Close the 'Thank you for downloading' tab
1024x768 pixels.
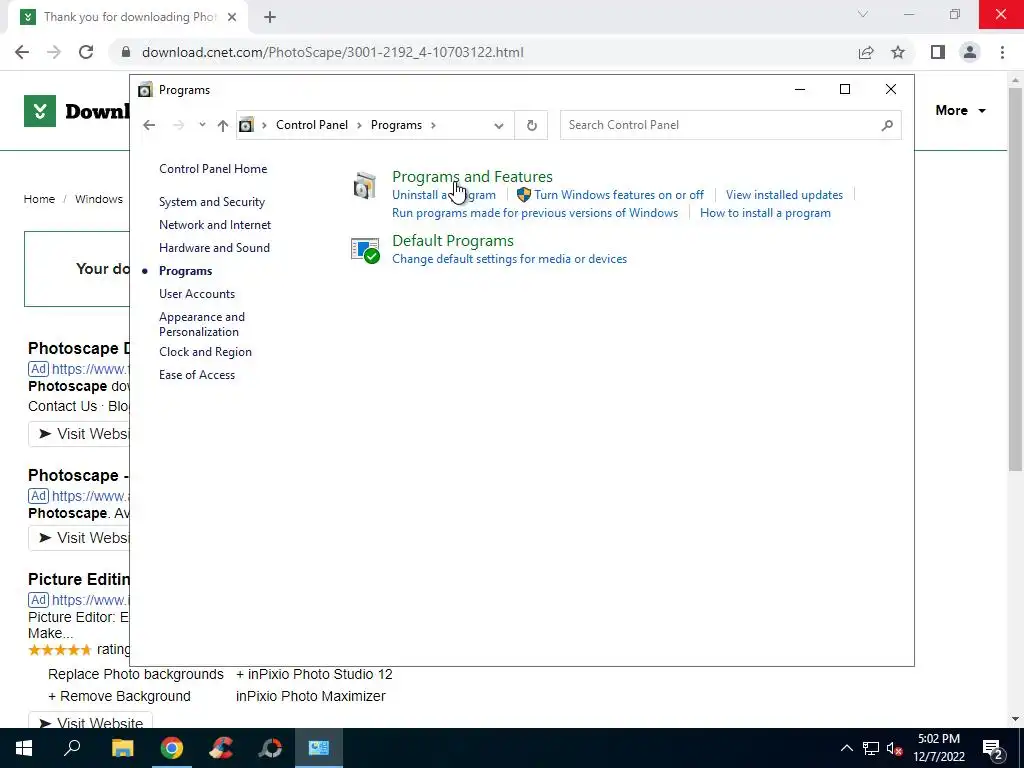[232, 17]
